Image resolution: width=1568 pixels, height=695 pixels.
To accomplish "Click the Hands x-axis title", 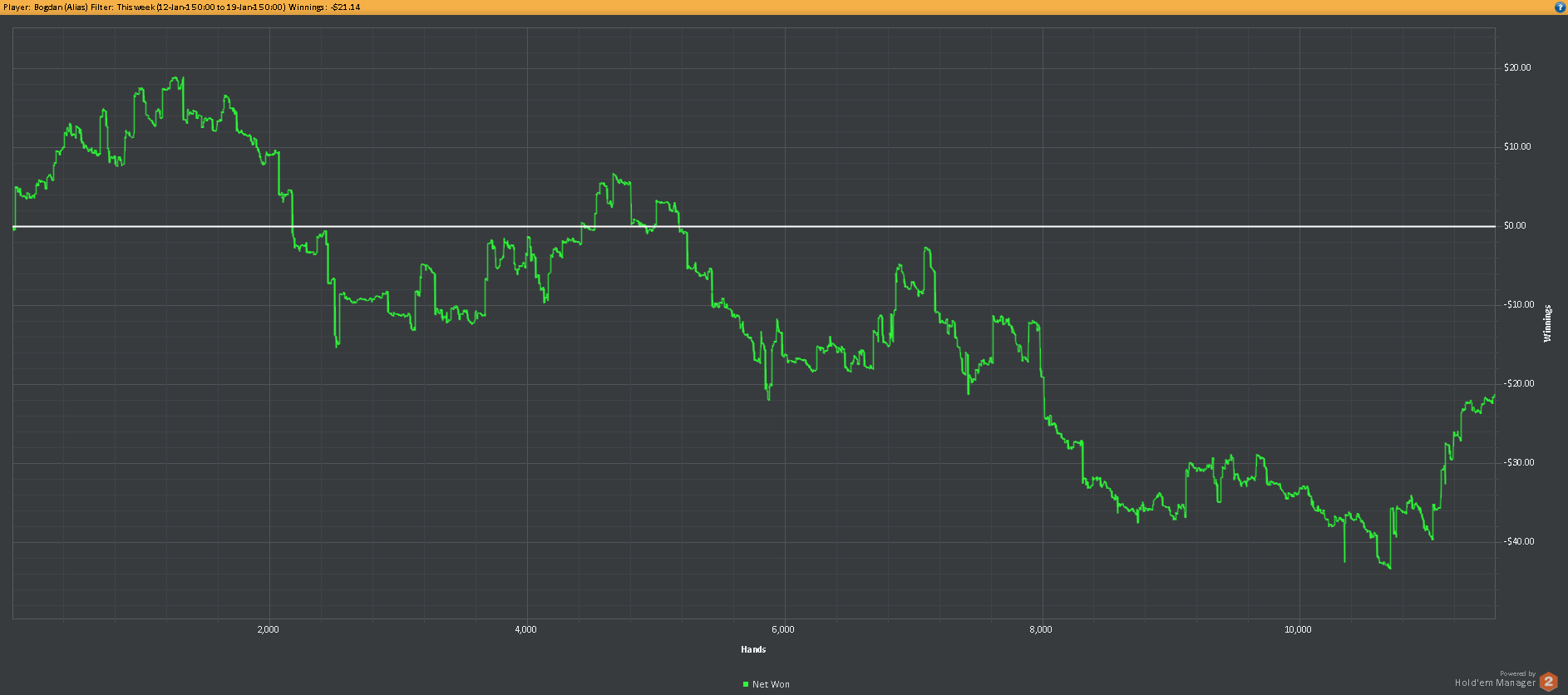I will pyautogui.click(x=753, y=649).
